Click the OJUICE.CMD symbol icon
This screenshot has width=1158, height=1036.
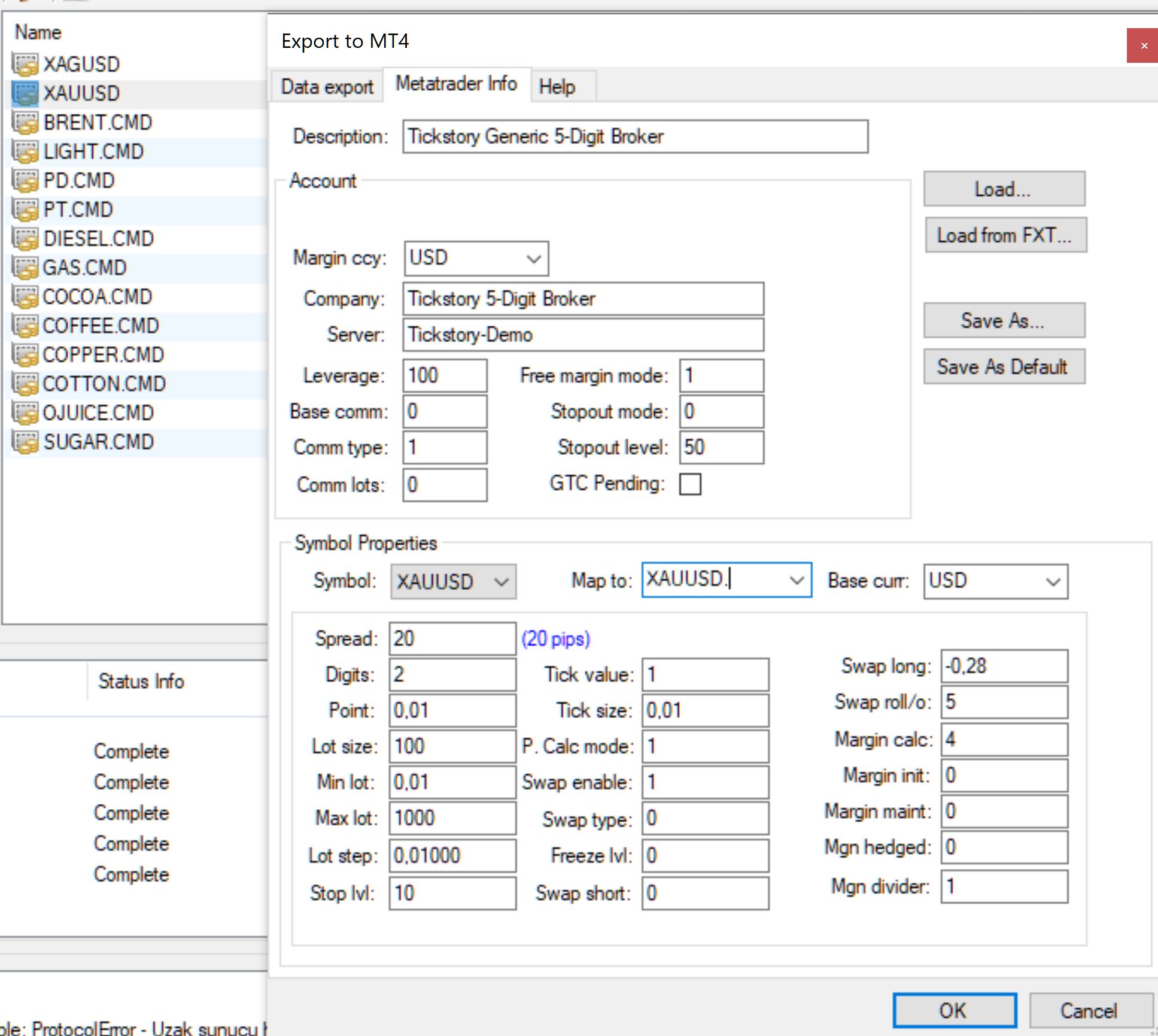(x=26, y=413)
